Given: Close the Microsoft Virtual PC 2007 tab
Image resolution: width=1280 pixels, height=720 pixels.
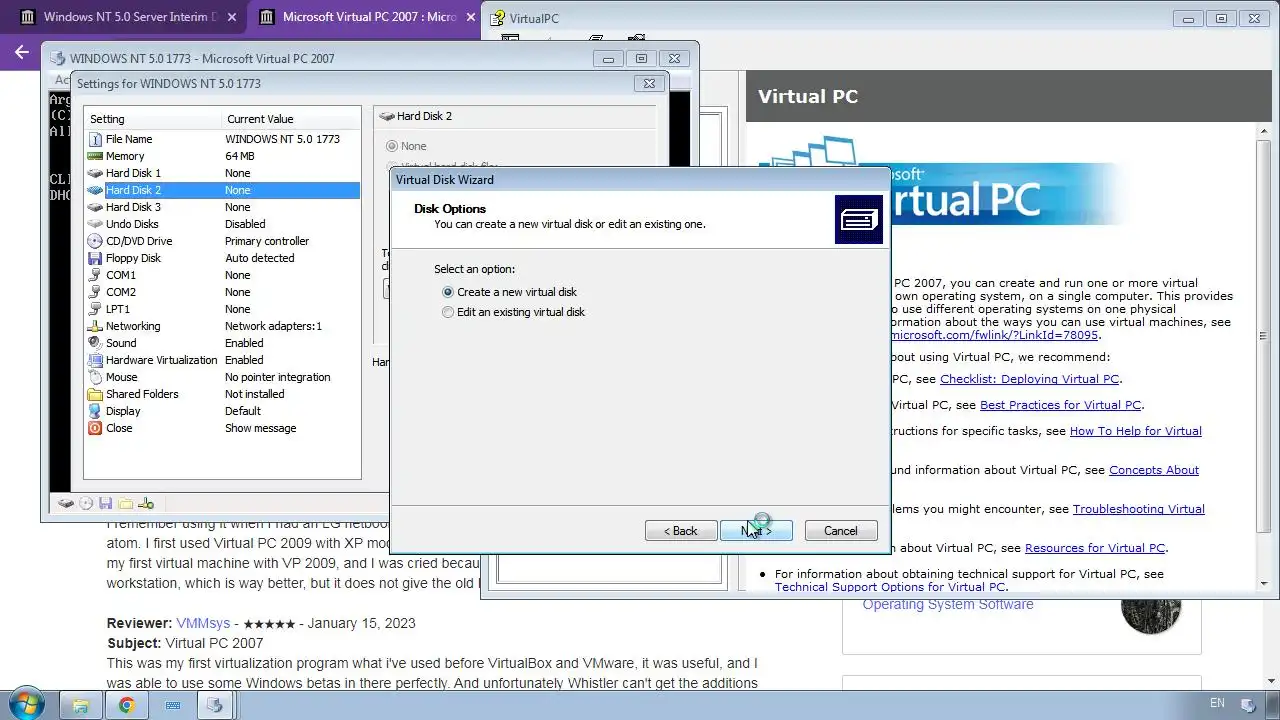Looking at the screenshot, I should coord(471,17).
